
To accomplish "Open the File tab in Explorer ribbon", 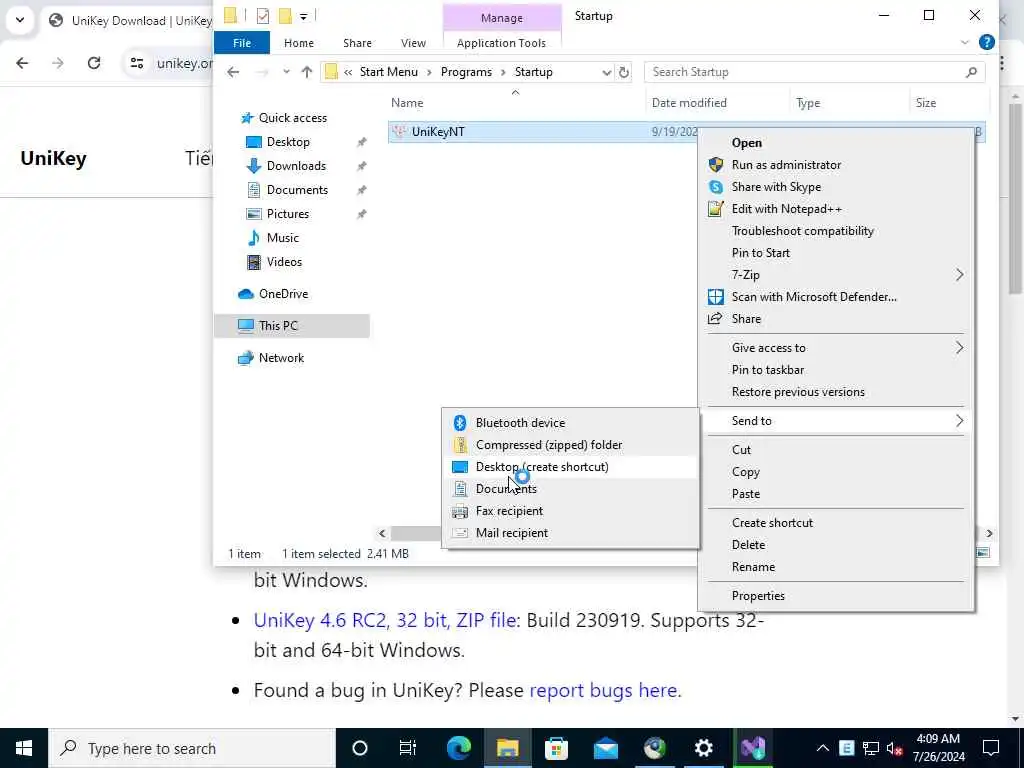I will click(x=242, y=43).
